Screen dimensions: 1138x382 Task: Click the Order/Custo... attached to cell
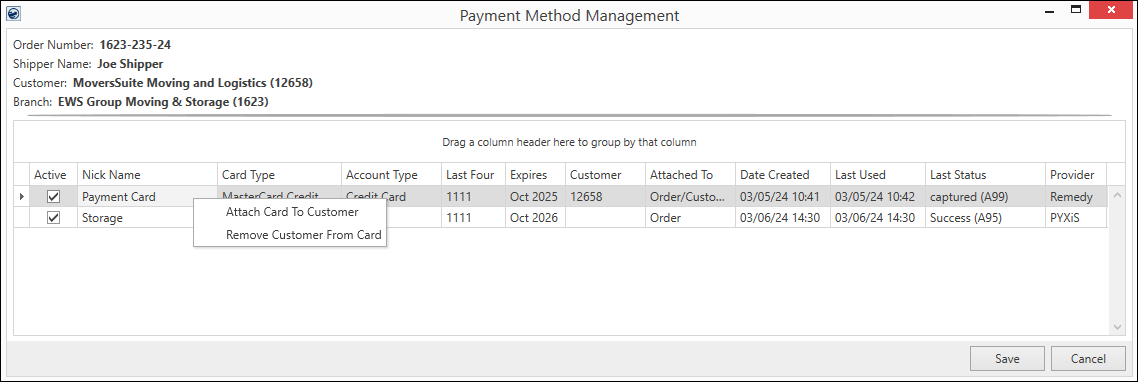tap(690, 196)
